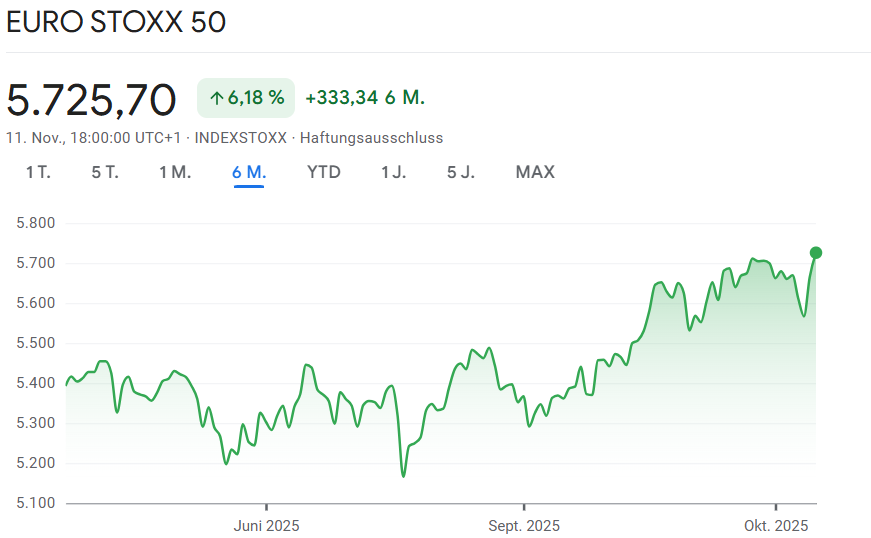Image resolution: width=871 pixels, height=538 pixels.
Task: Click the green endpoint dot on the chart
Action: tap(816, 252)
